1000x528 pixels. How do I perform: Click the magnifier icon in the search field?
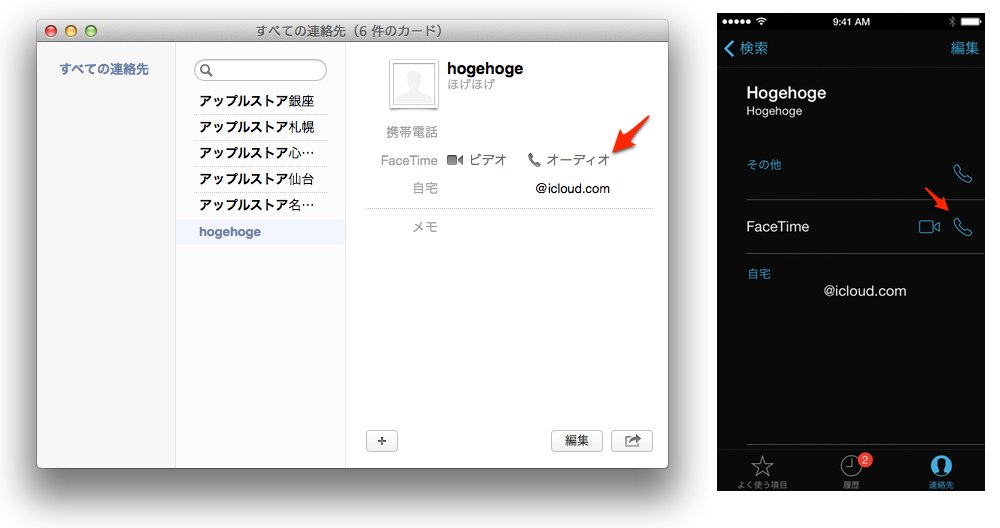(x=206, y=70)
